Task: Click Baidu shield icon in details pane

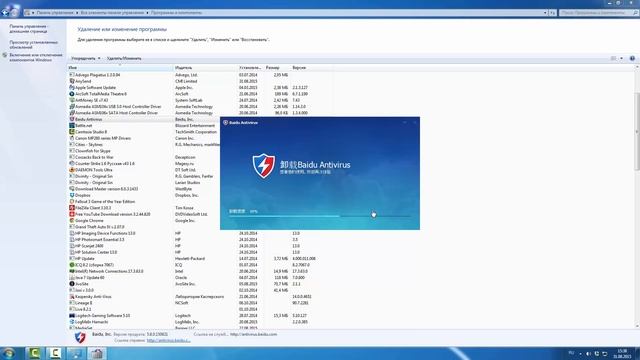Action: 80,337
